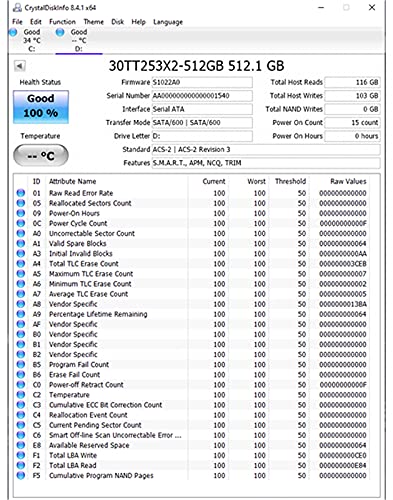Click status icon for Erase Fail Count
Image resolution: width=393 pixels, height=500 pixels.
[21, 374]
